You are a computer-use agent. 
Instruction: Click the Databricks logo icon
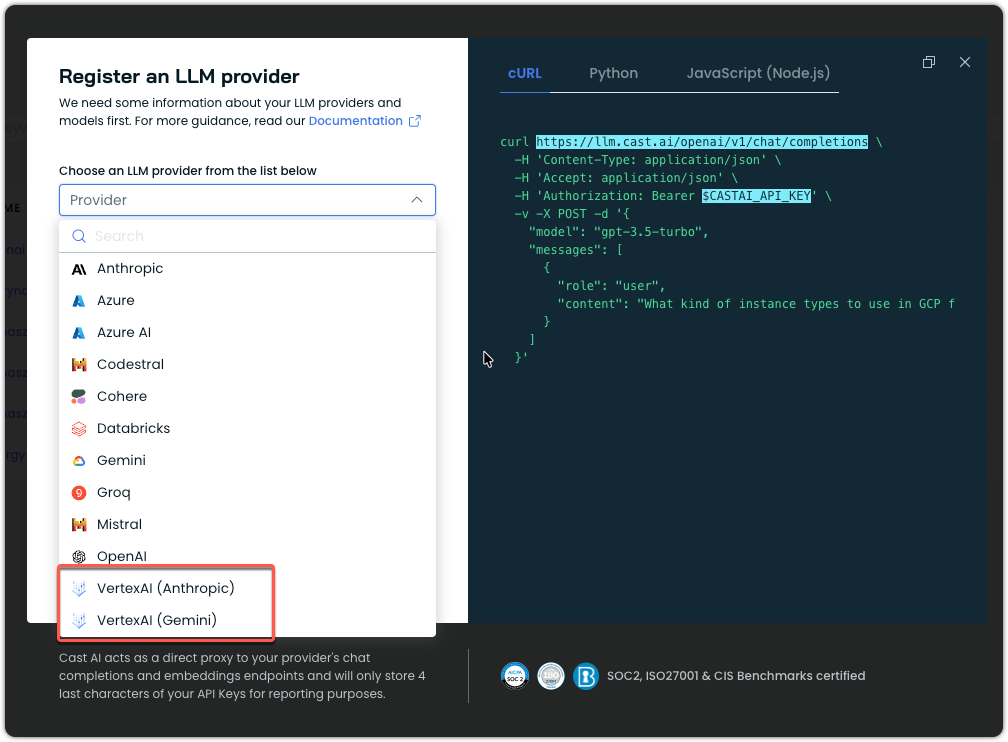pyautogui.click(x=78, y=429)
